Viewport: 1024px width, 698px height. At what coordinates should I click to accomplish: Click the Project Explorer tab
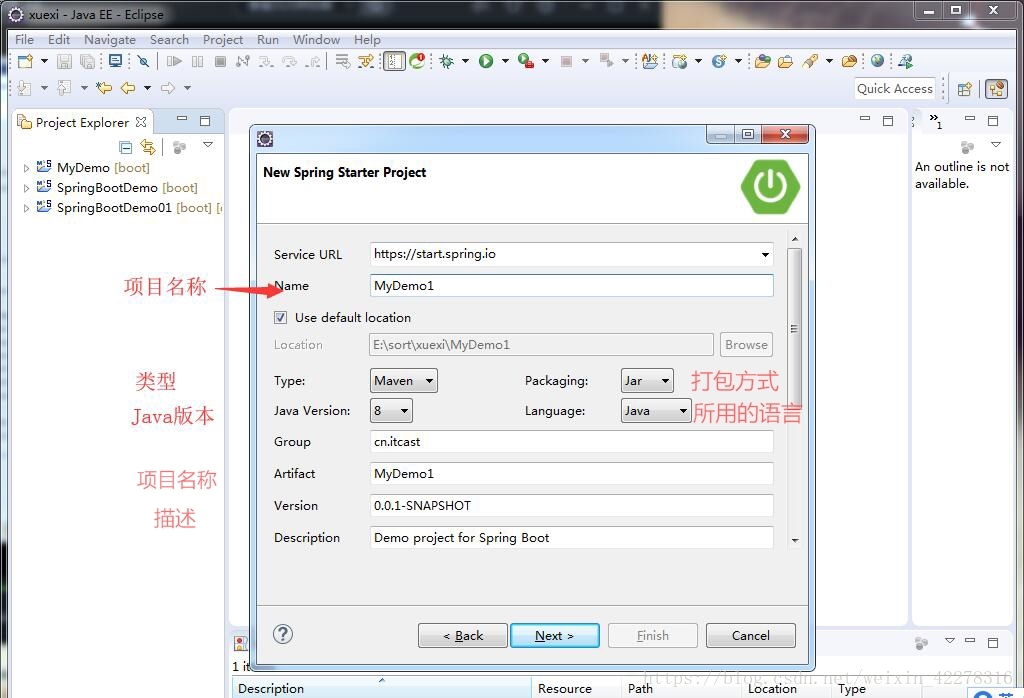tap(83, 122)
